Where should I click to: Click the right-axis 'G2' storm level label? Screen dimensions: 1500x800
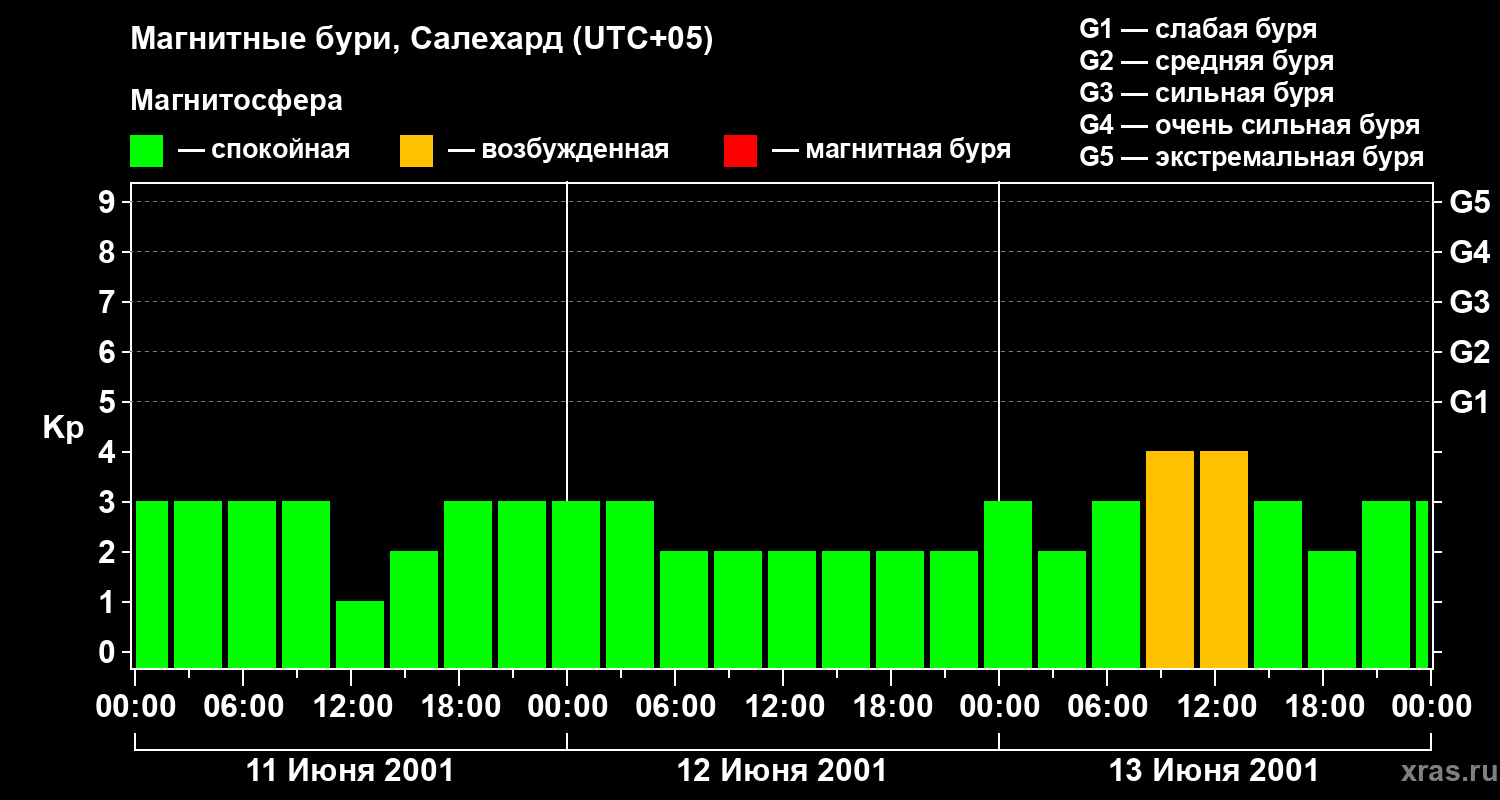(x=1470, y=352)
